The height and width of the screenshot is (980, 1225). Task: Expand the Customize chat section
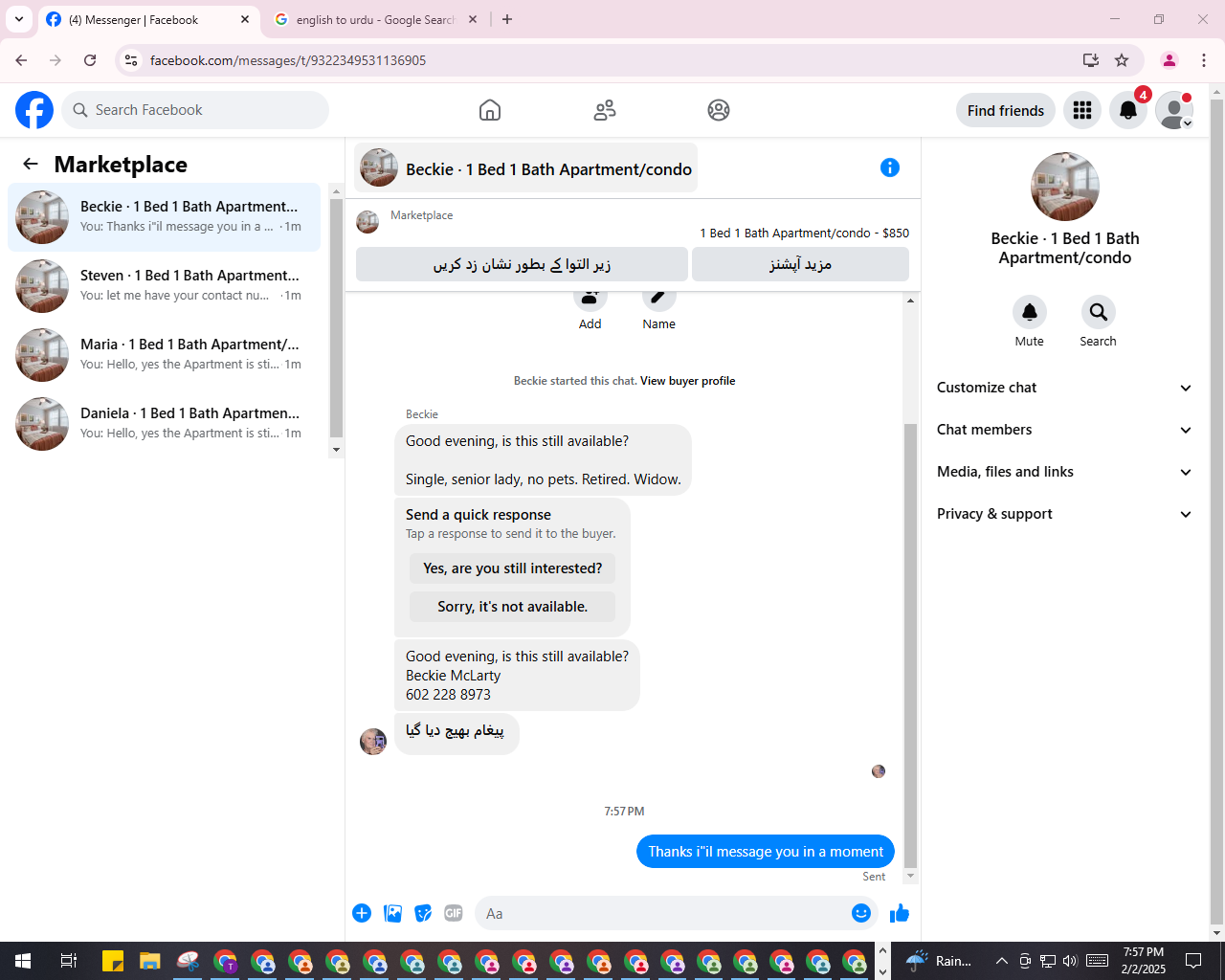pyautogui.click(x=1064, y=388)
